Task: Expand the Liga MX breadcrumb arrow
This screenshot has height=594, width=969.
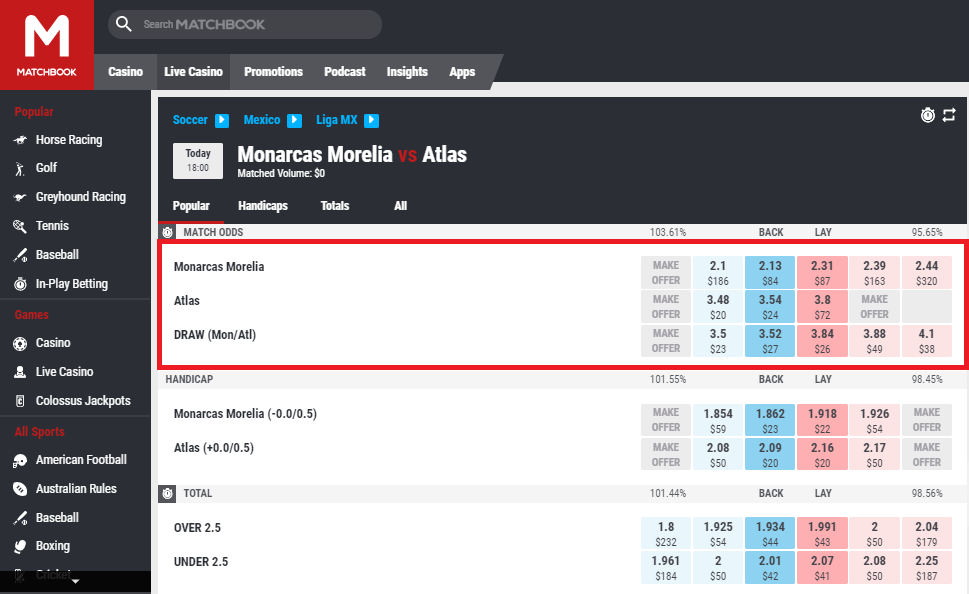Action: pos(371,120)
